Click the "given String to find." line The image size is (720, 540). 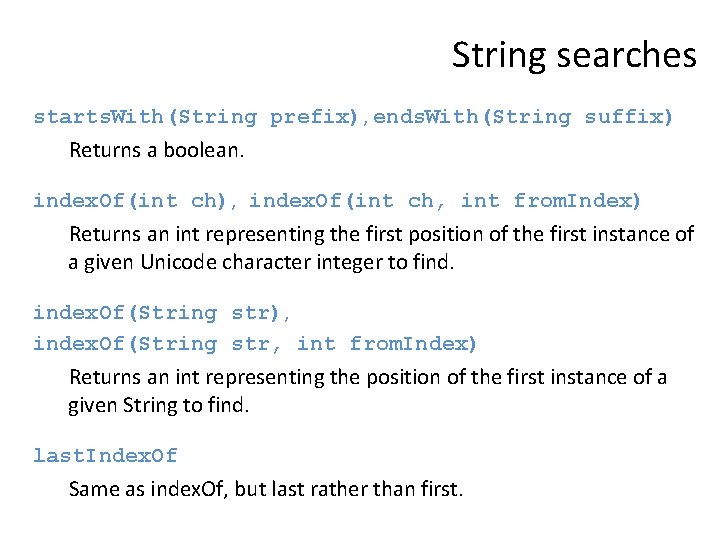[x=158, y=406]
